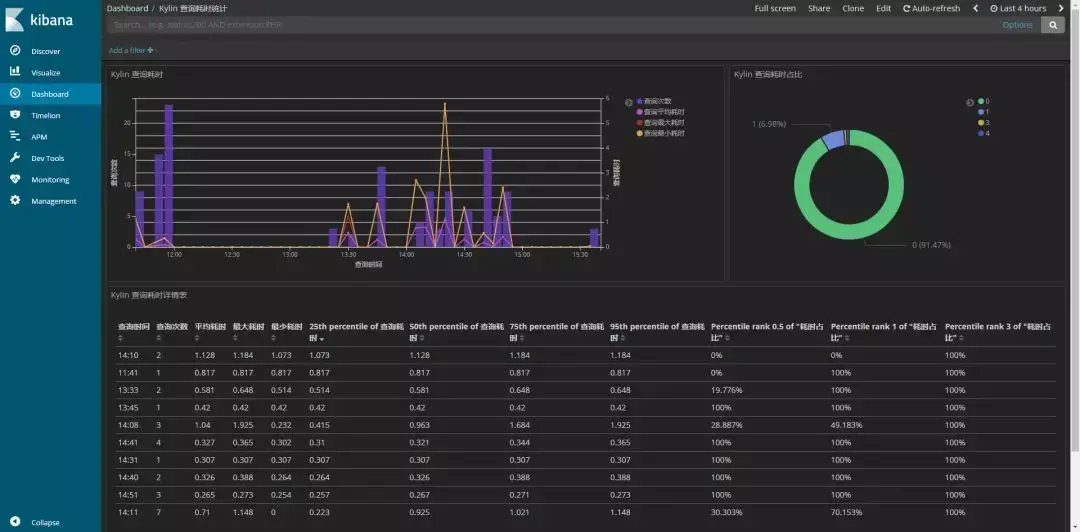Viewport: 1080px width, 532px height.
Task: Toggle 查询平均耗时 series in legend
Action: [x=661, y=112]
